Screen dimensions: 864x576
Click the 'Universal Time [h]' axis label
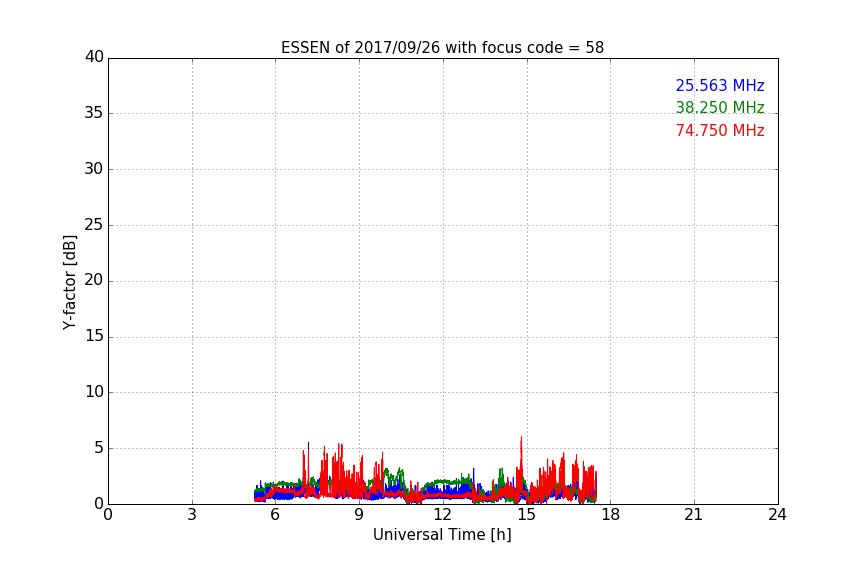(442, 535)
